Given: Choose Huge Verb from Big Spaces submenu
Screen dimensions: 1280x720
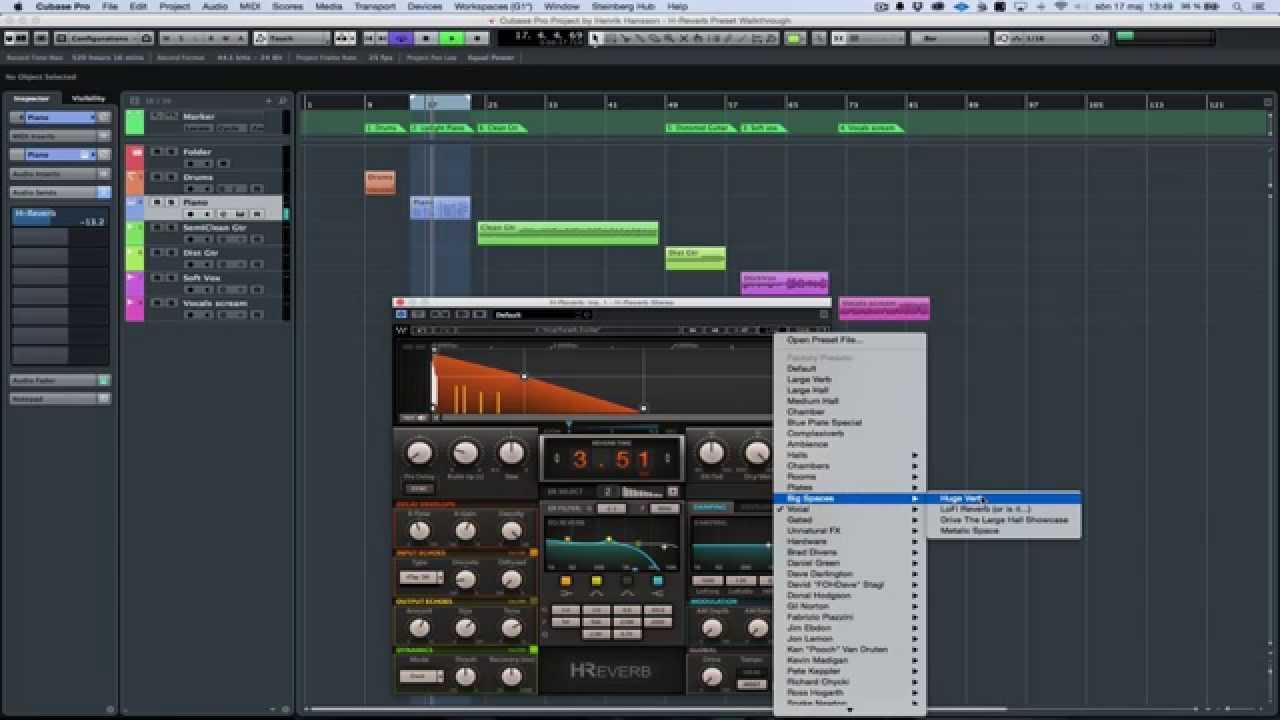Looking at the screenshot, I should point(1004,498).
